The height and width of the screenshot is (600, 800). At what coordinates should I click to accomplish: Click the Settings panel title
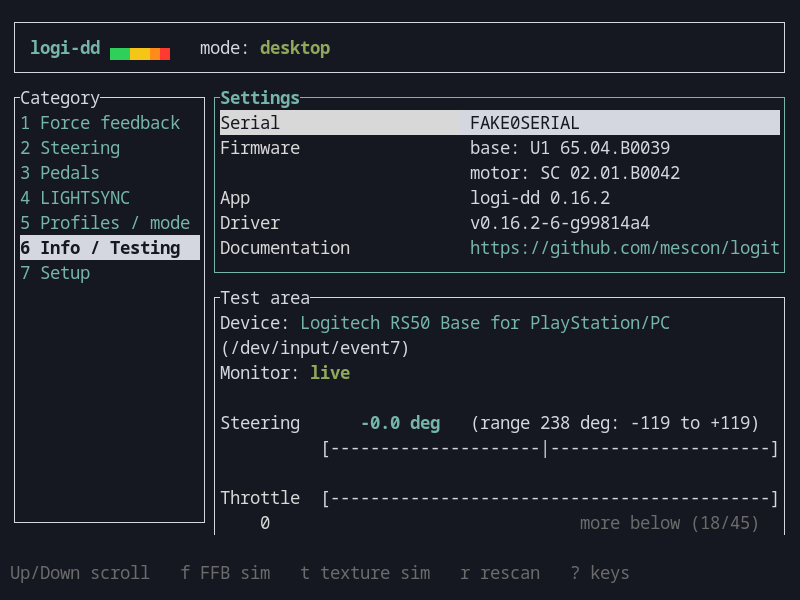click(260, 98)
